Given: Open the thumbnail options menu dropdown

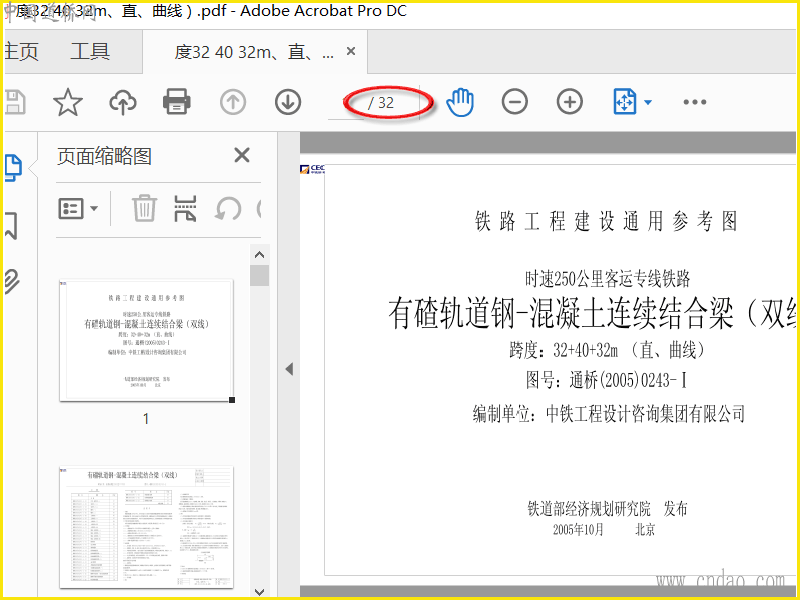Looking at the screenshot, I should [x=78, y=208].
